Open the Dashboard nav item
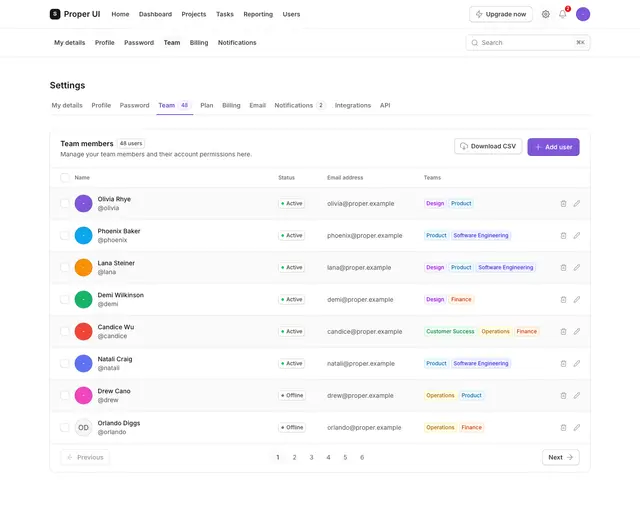 155,14
